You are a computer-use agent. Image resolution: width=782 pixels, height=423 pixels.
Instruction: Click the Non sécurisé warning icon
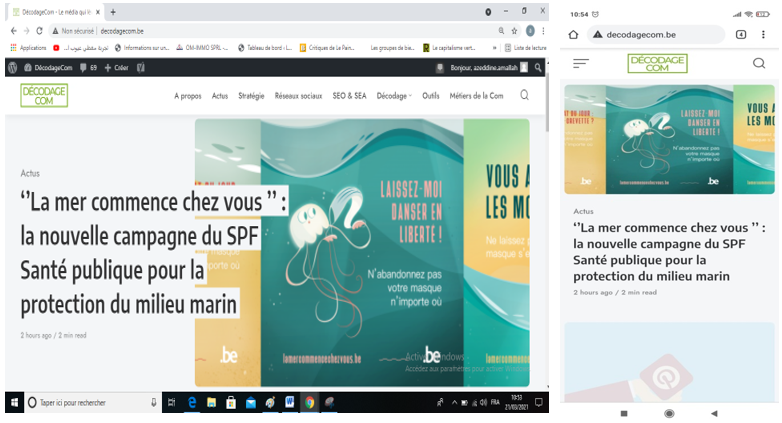[x=55, y=31]
